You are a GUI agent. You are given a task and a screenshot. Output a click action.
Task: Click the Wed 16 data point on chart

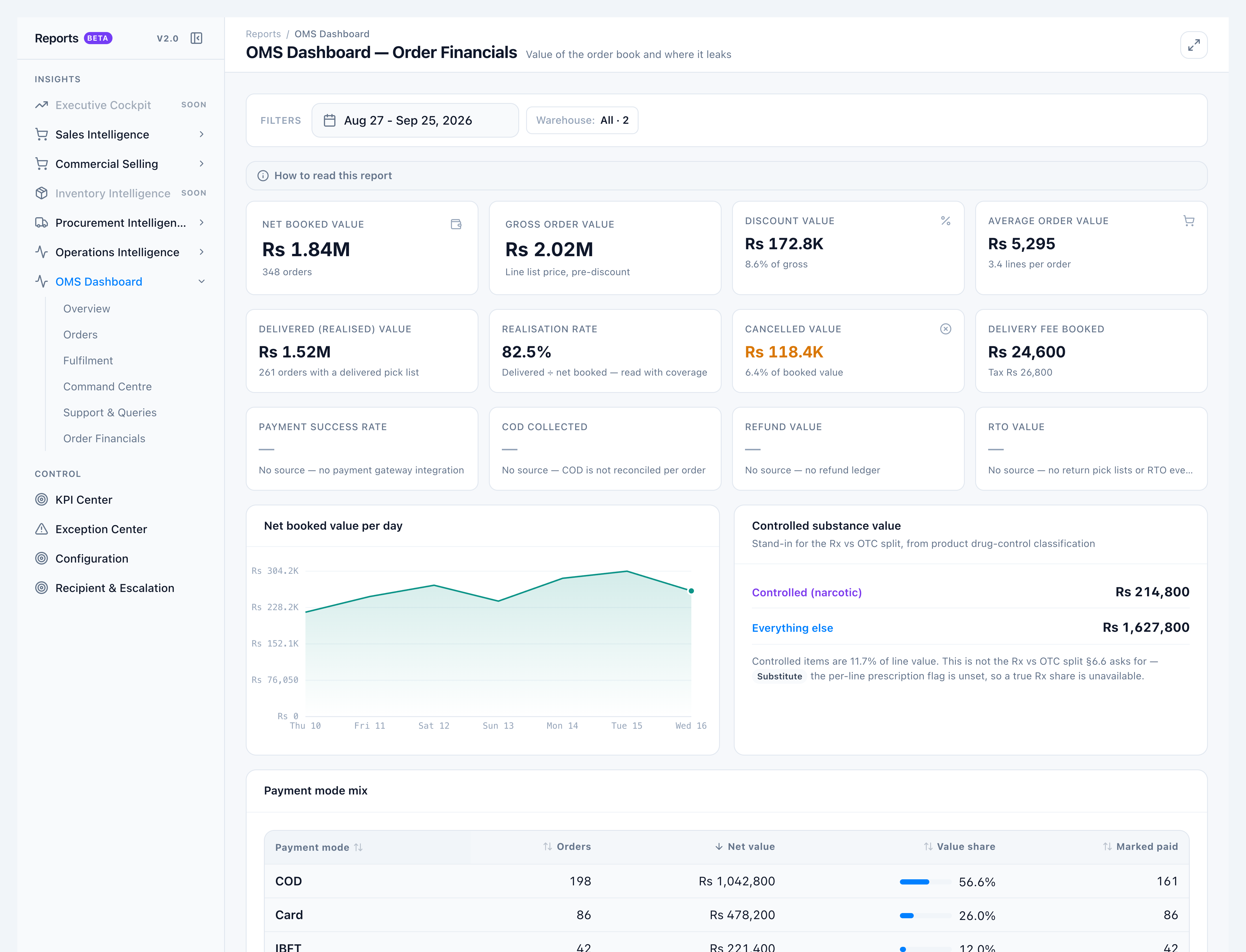[x=691, y=591]
